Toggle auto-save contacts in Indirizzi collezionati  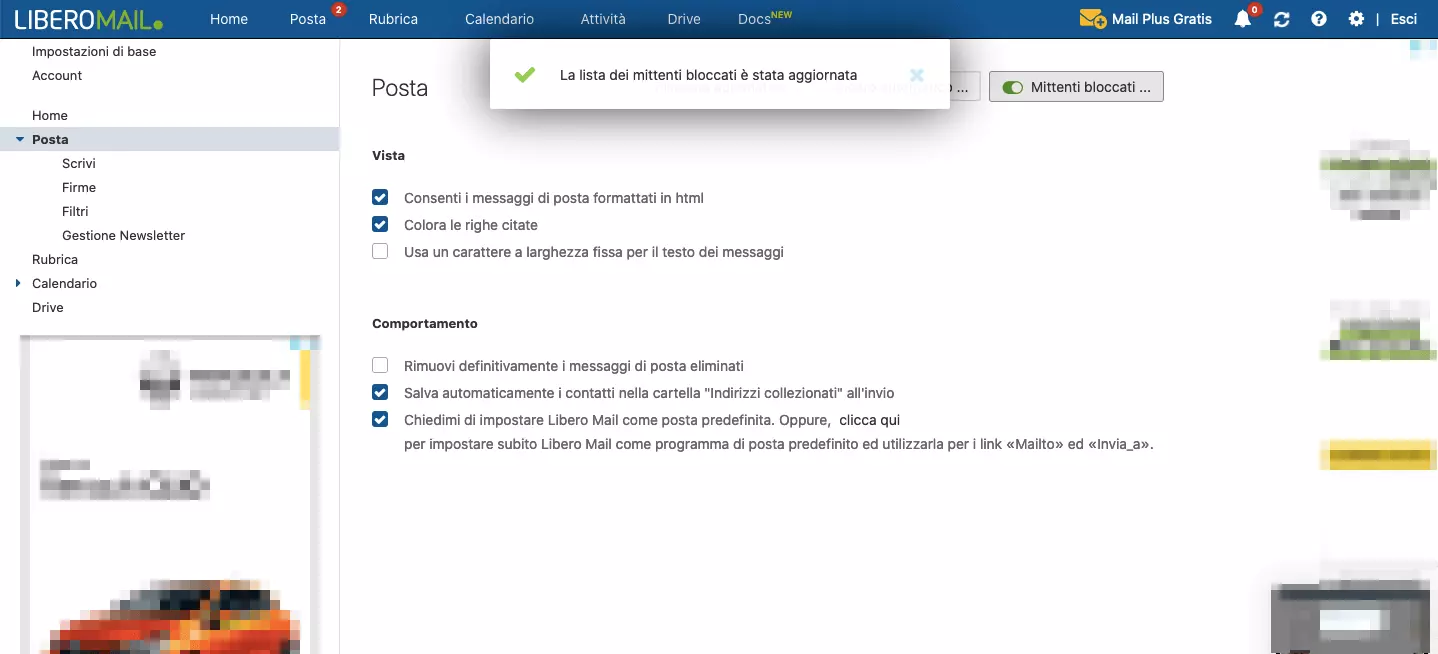[380, 393]
